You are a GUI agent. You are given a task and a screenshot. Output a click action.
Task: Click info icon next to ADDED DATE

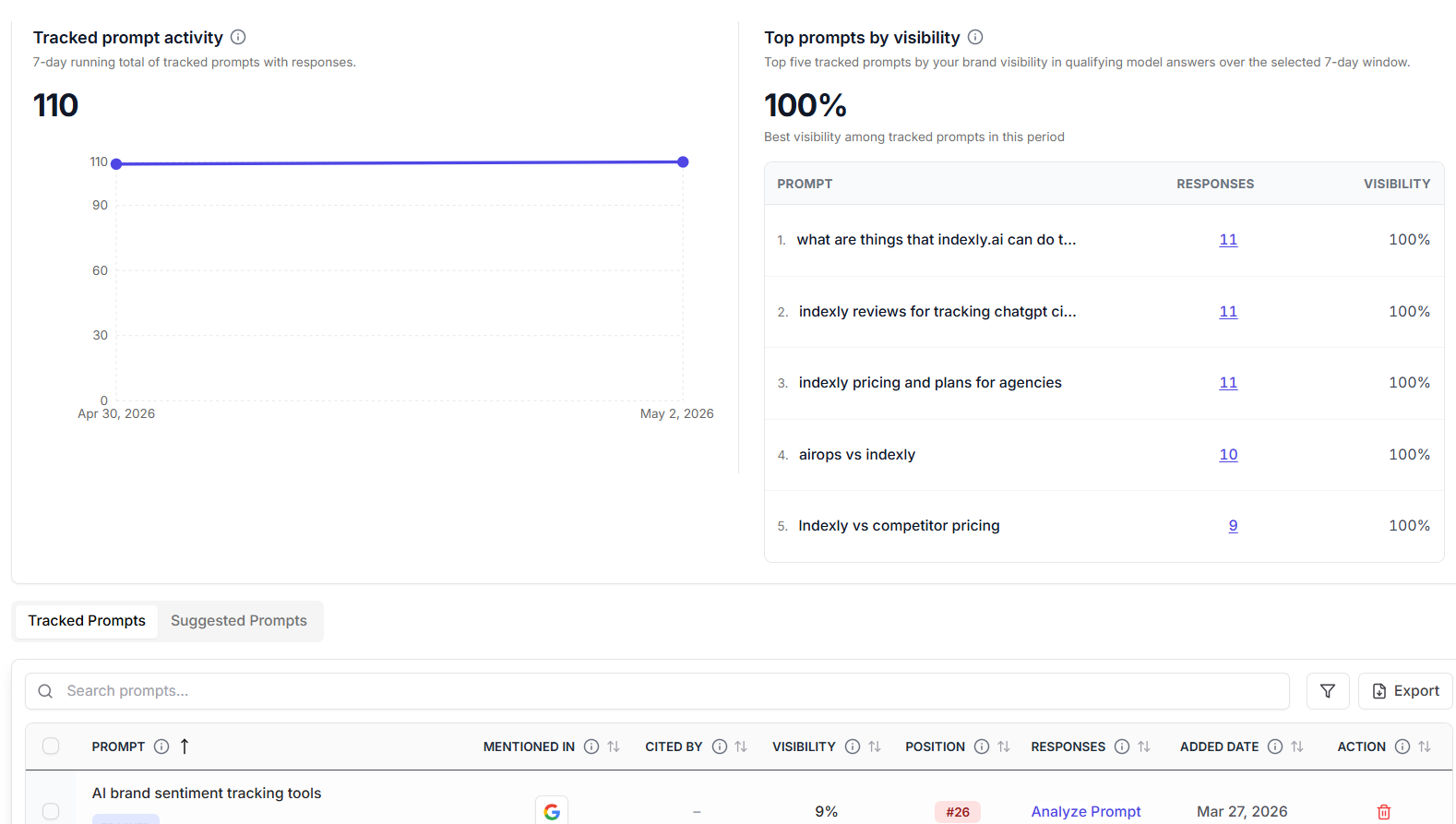click(1275, 746)
